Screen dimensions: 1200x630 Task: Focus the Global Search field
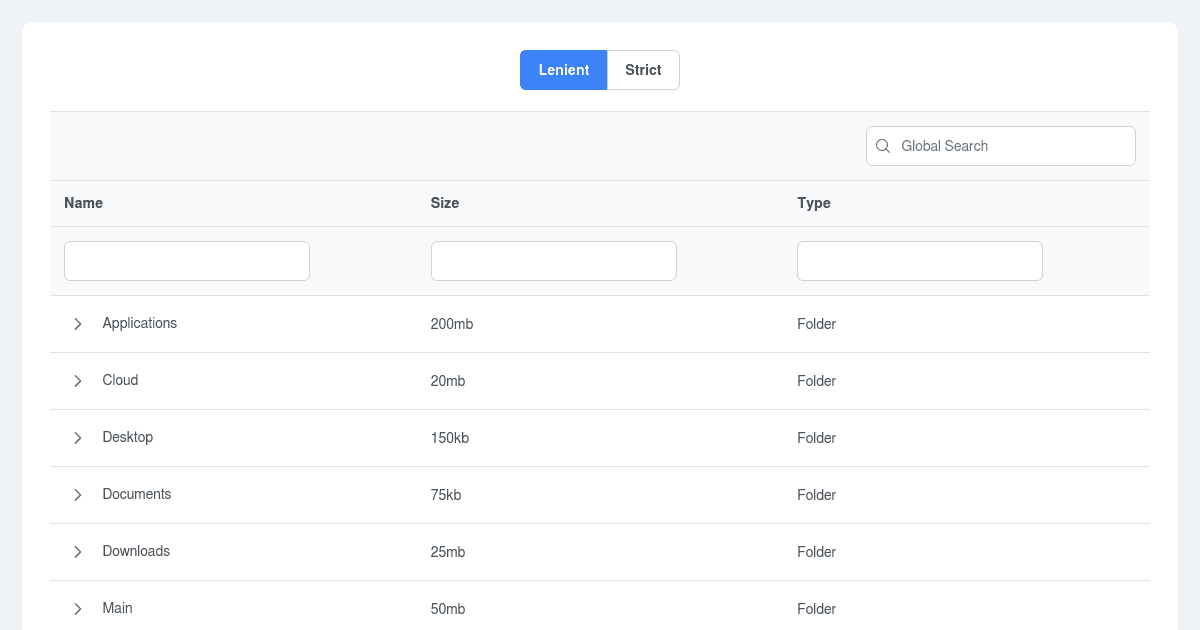(1010, 146)
